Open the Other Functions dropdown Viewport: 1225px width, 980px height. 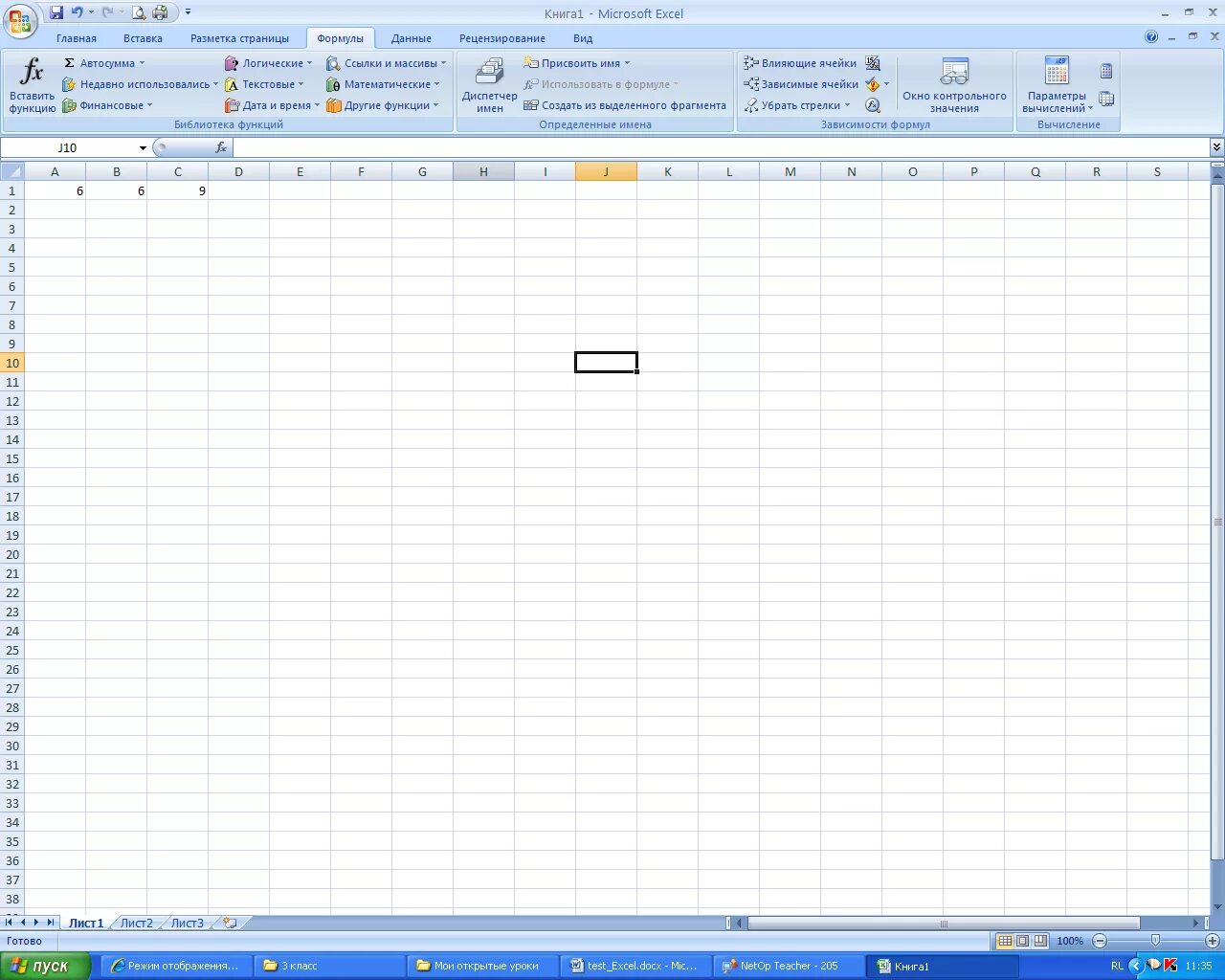point(382,105)
